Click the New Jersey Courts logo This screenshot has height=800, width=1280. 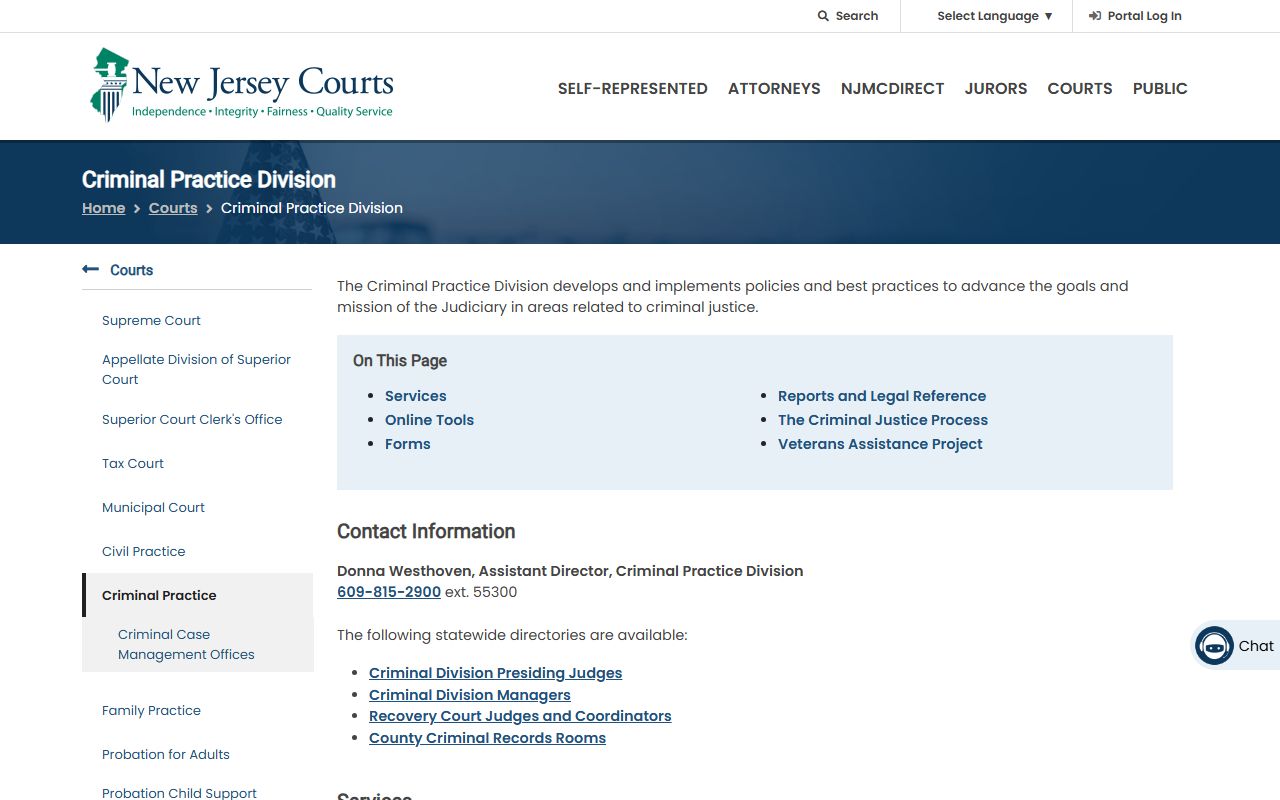[x=242, y=85]
